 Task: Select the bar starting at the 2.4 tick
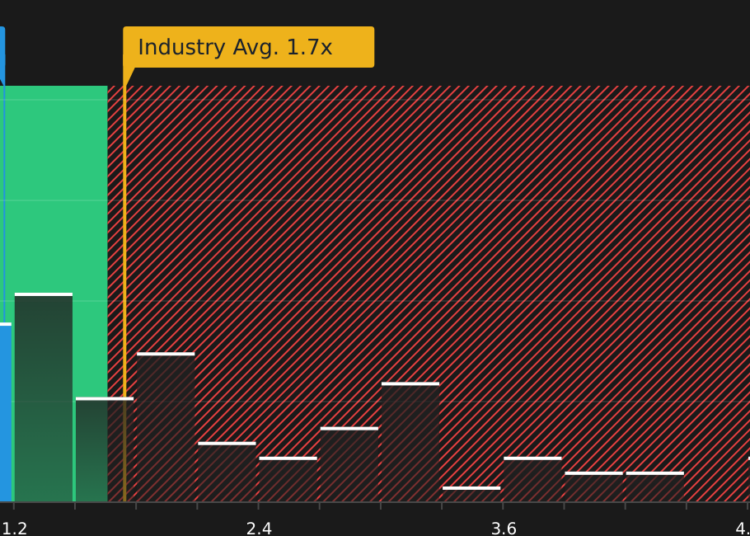[288, 479]
